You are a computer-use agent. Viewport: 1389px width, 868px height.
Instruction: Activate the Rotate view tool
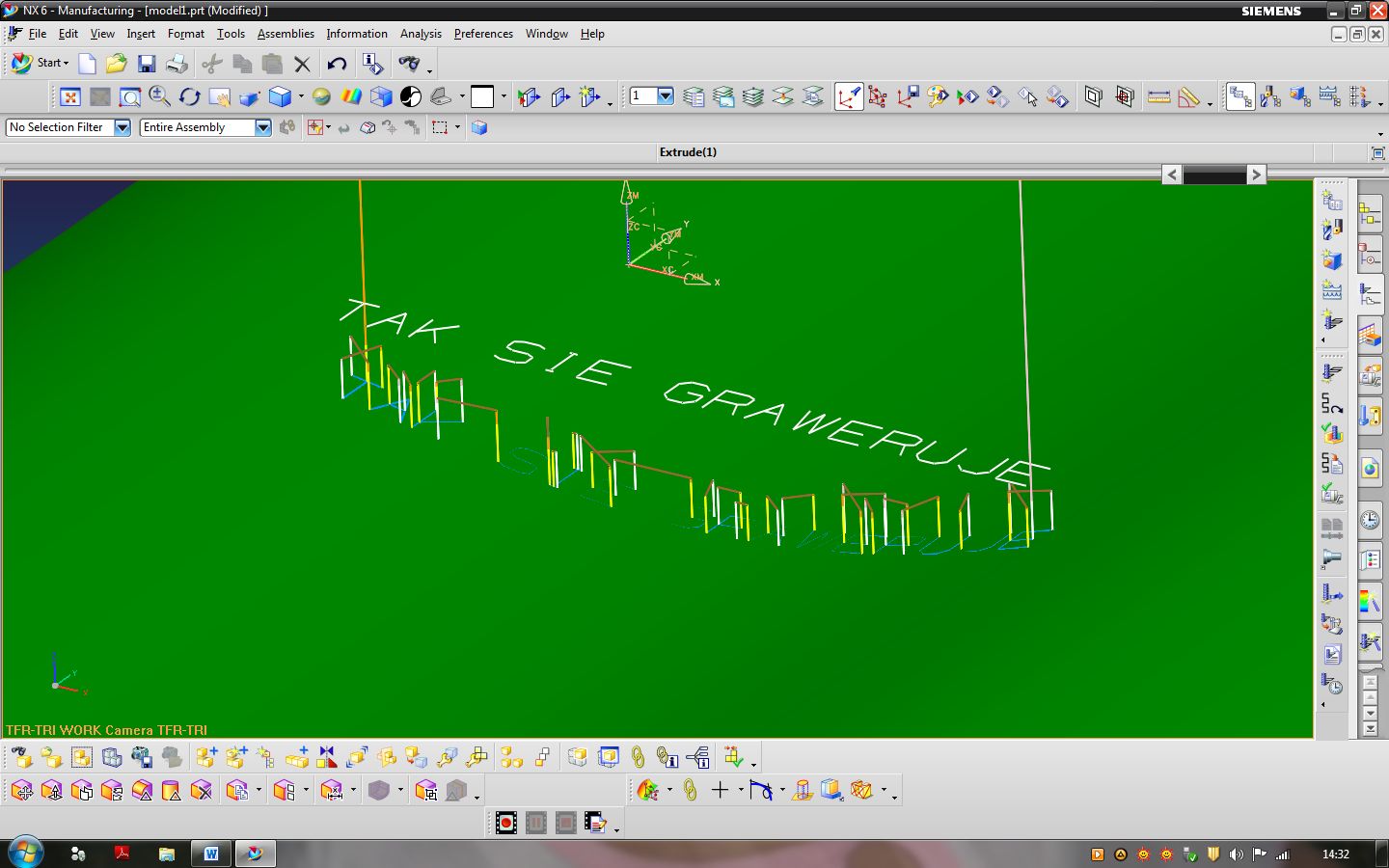coord(190,96)
